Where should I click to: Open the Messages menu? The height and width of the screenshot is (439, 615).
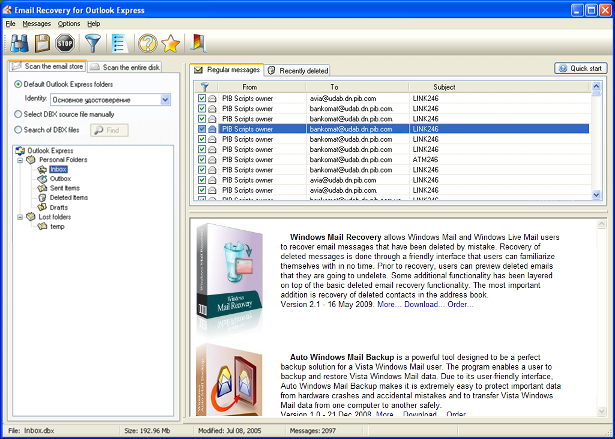tap(36, 22)
